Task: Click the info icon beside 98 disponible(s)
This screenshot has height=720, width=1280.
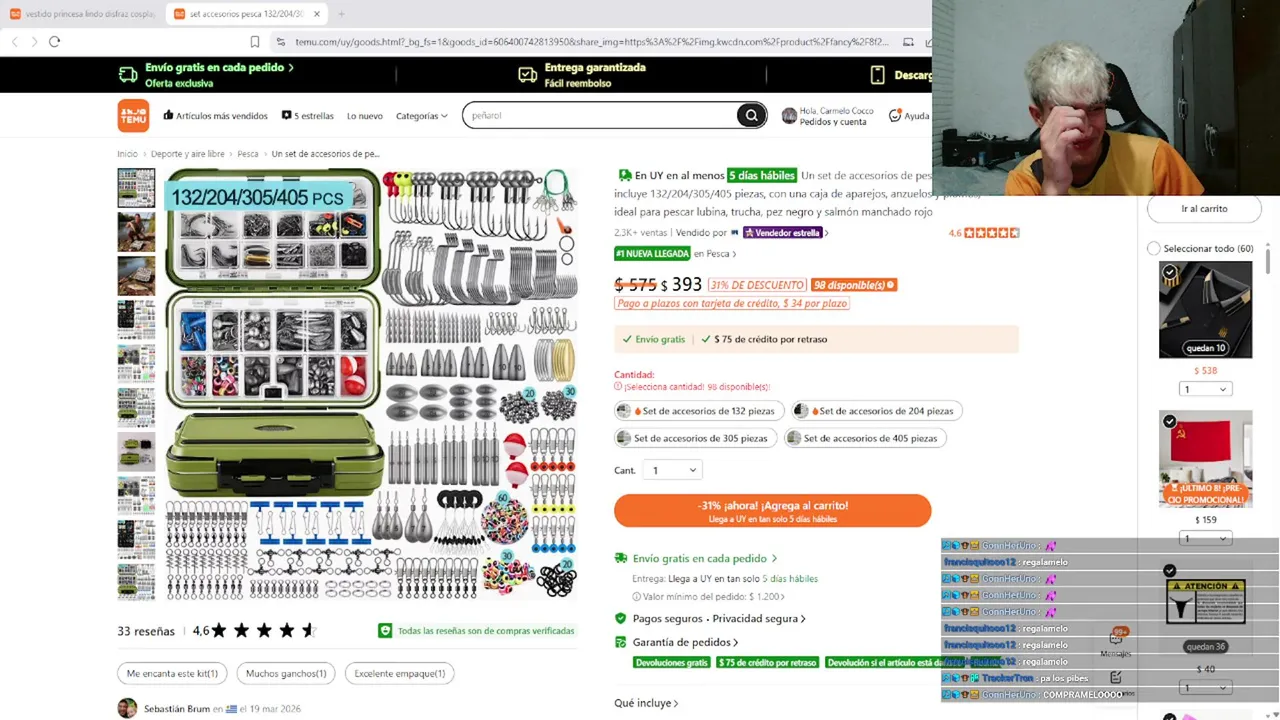Action: pyautogui.click(x=891, y=285)
